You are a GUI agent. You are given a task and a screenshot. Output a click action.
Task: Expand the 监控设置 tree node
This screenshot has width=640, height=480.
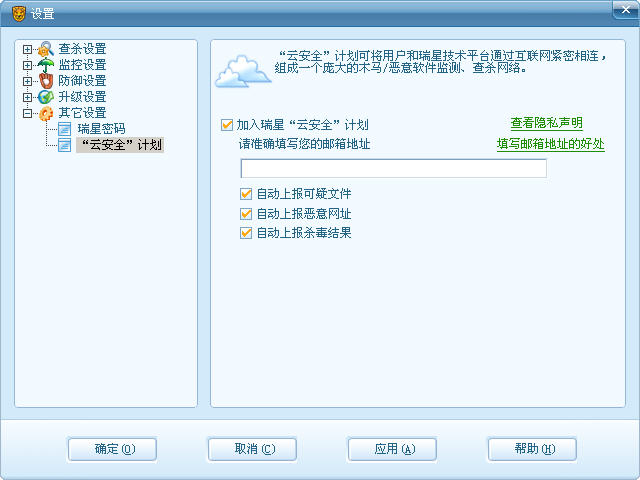pos(27,65)
